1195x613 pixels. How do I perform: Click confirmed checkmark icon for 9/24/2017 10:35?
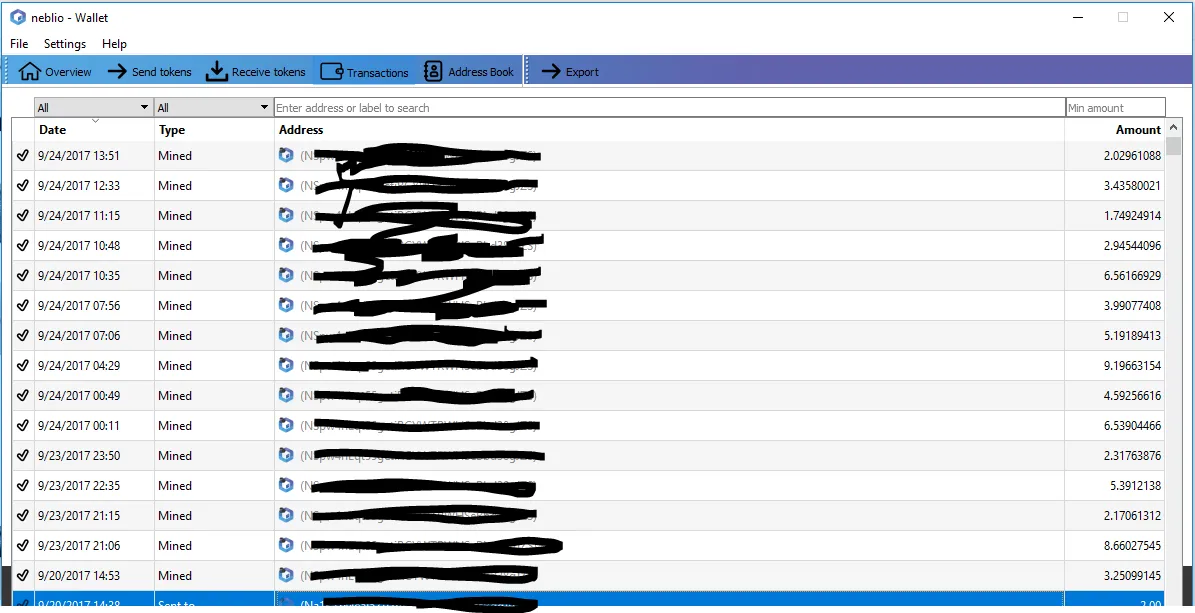[23, 275]
